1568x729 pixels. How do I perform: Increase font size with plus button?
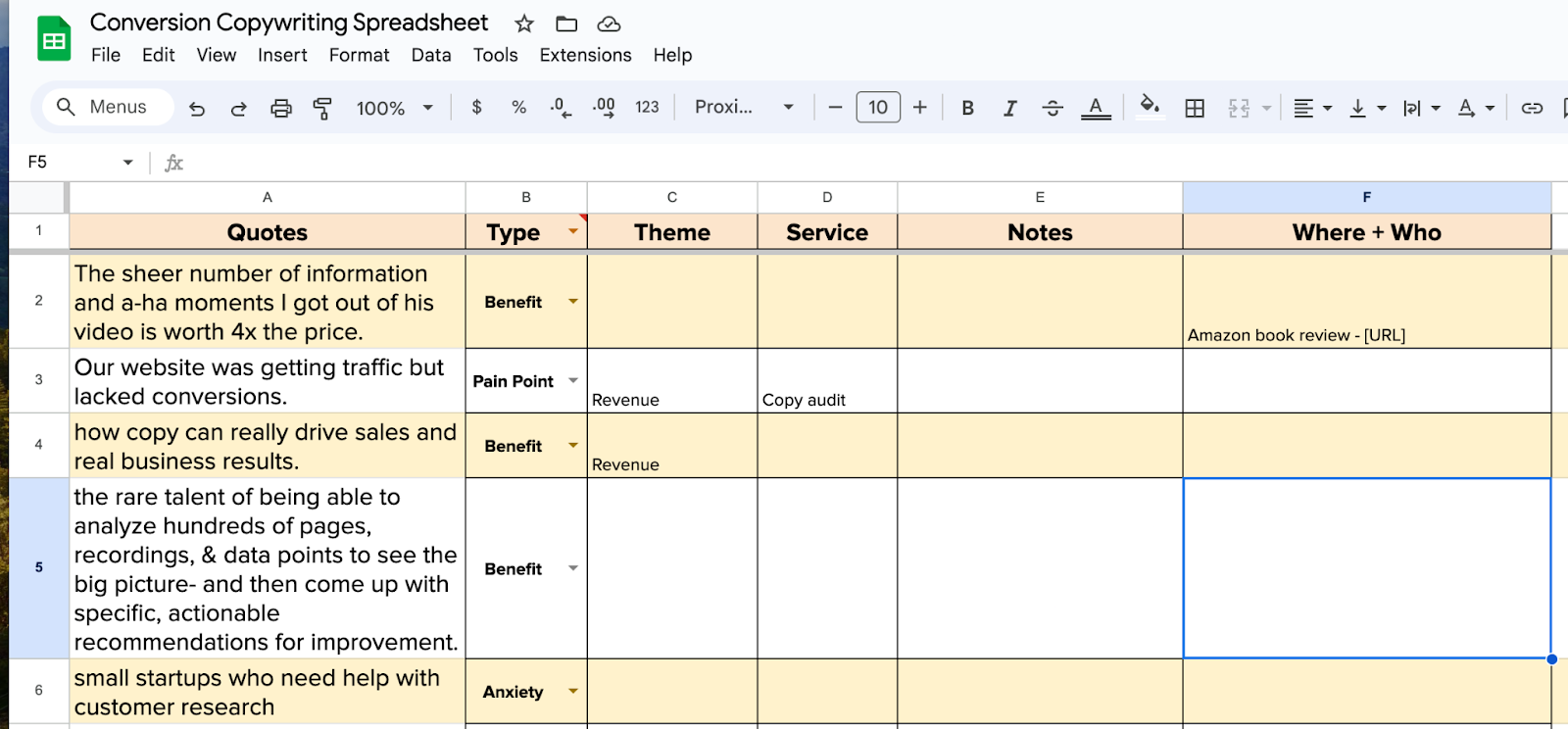tap(919, 107)
